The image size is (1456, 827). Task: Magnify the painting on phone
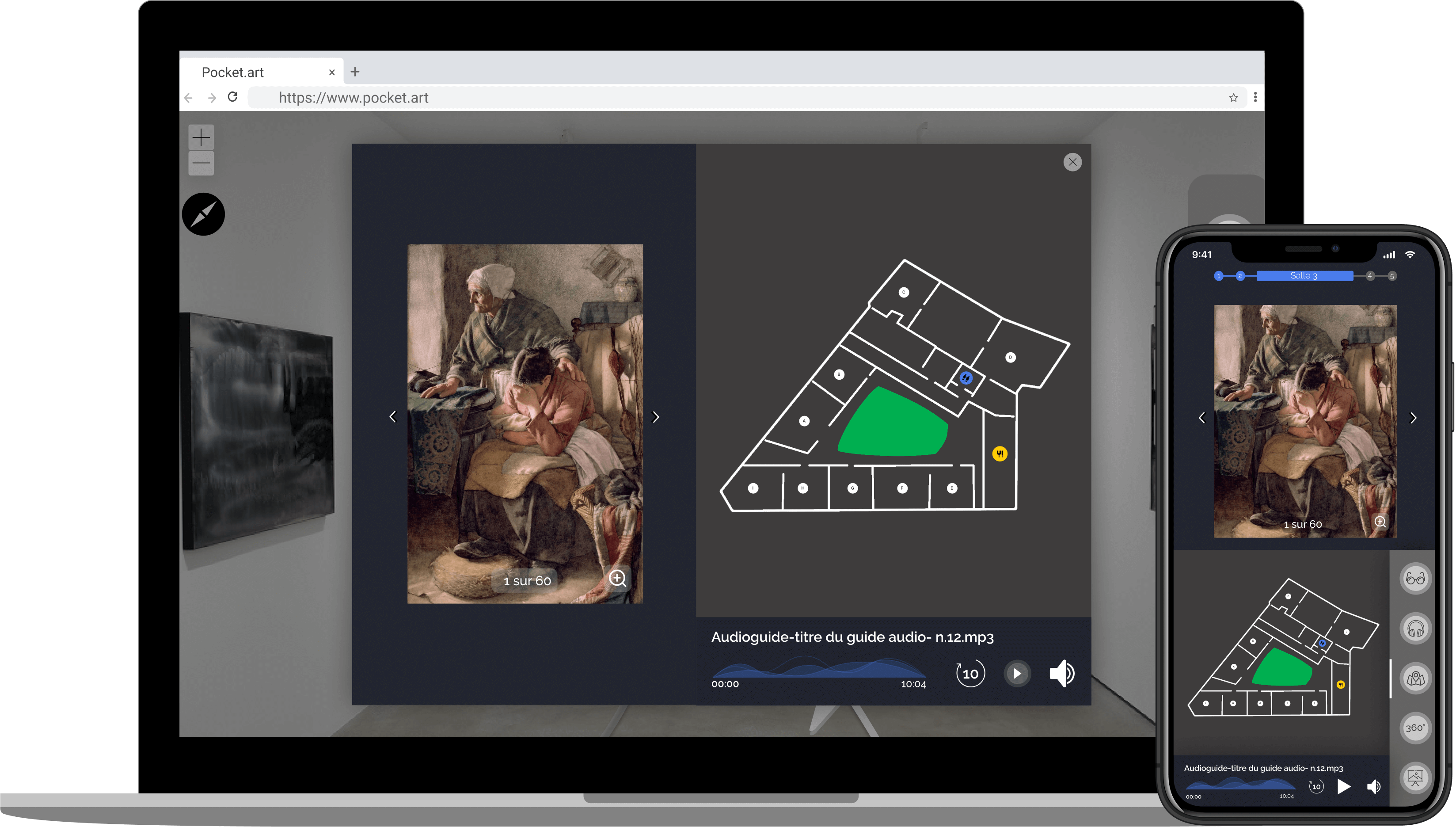(1380, 522)
